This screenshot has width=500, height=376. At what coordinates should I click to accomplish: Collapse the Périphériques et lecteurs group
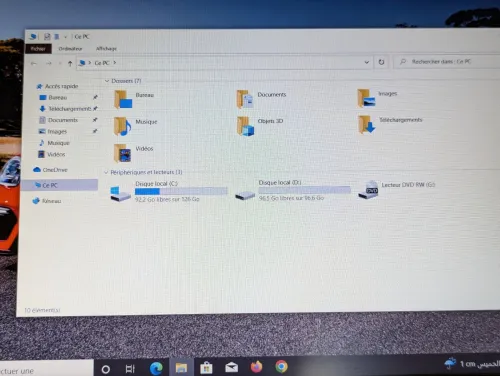pyautogui.click(x=106, y=172)
